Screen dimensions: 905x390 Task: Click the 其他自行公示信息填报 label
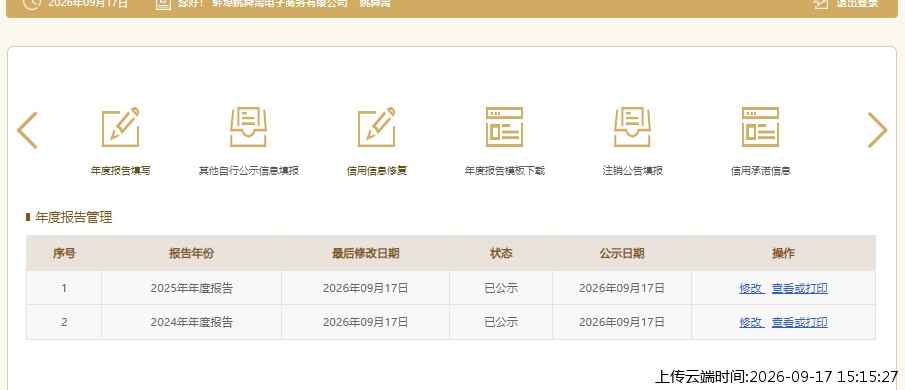[249, 171]
